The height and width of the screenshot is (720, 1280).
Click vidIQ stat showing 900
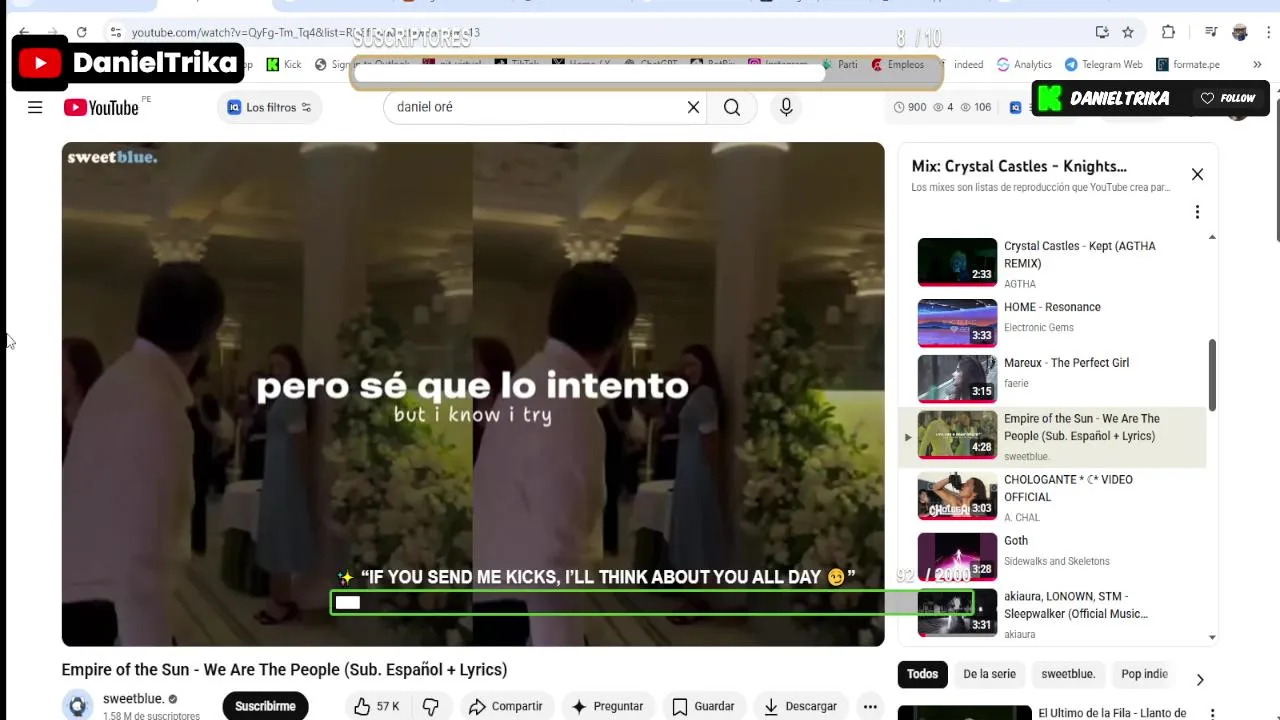coord(910,107)
